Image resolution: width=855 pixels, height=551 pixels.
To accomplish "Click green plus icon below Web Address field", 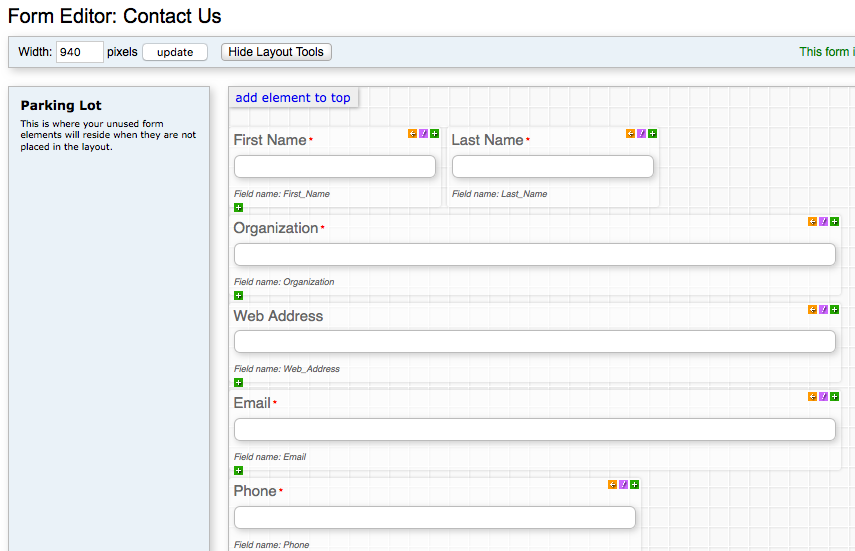I will pyautogui.click(x=238, y=383).
